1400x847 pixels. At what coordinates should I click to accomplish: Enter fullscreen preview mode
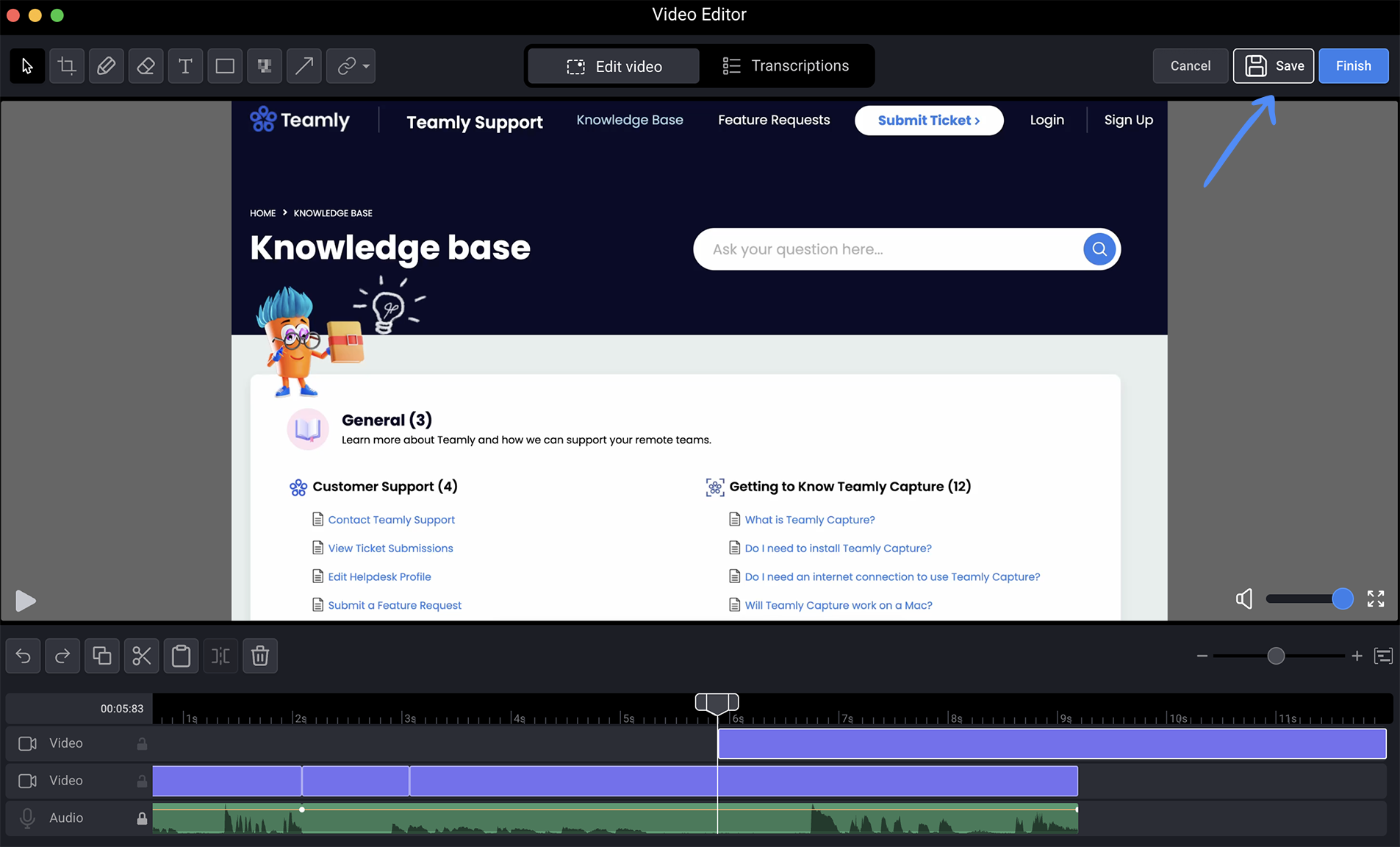(1376, 599)
